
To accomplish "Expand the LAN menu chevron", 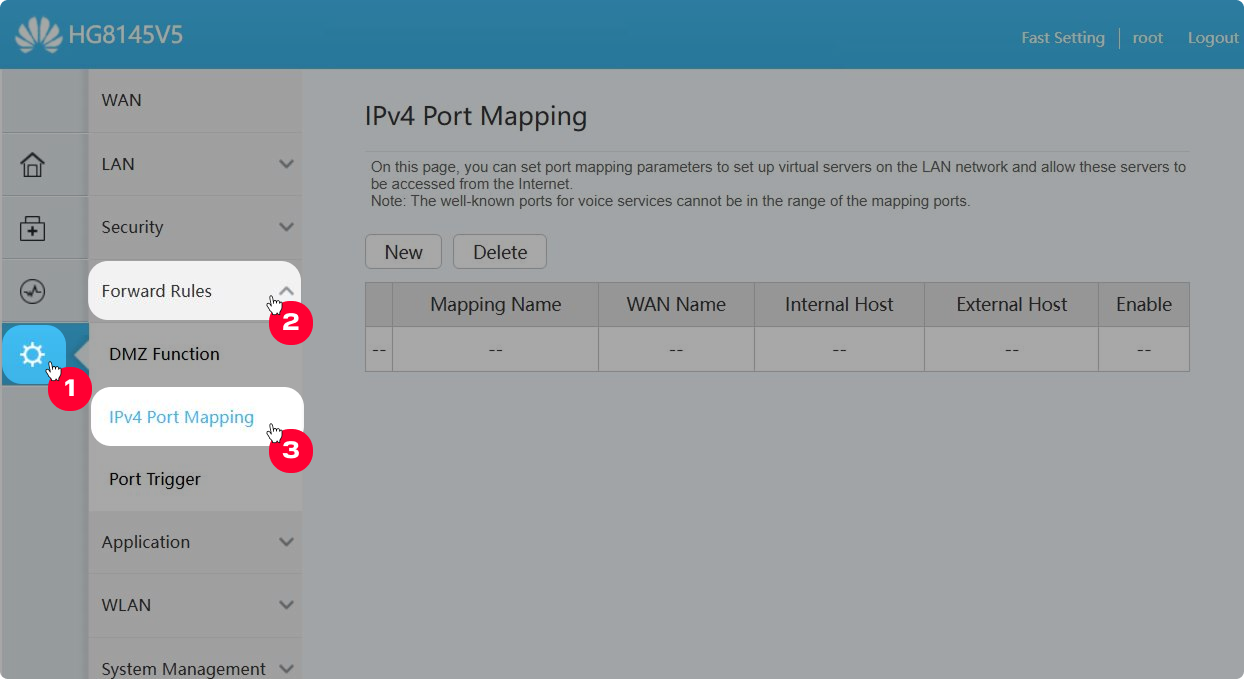I will pyautogui.click(x=286, y=164).
